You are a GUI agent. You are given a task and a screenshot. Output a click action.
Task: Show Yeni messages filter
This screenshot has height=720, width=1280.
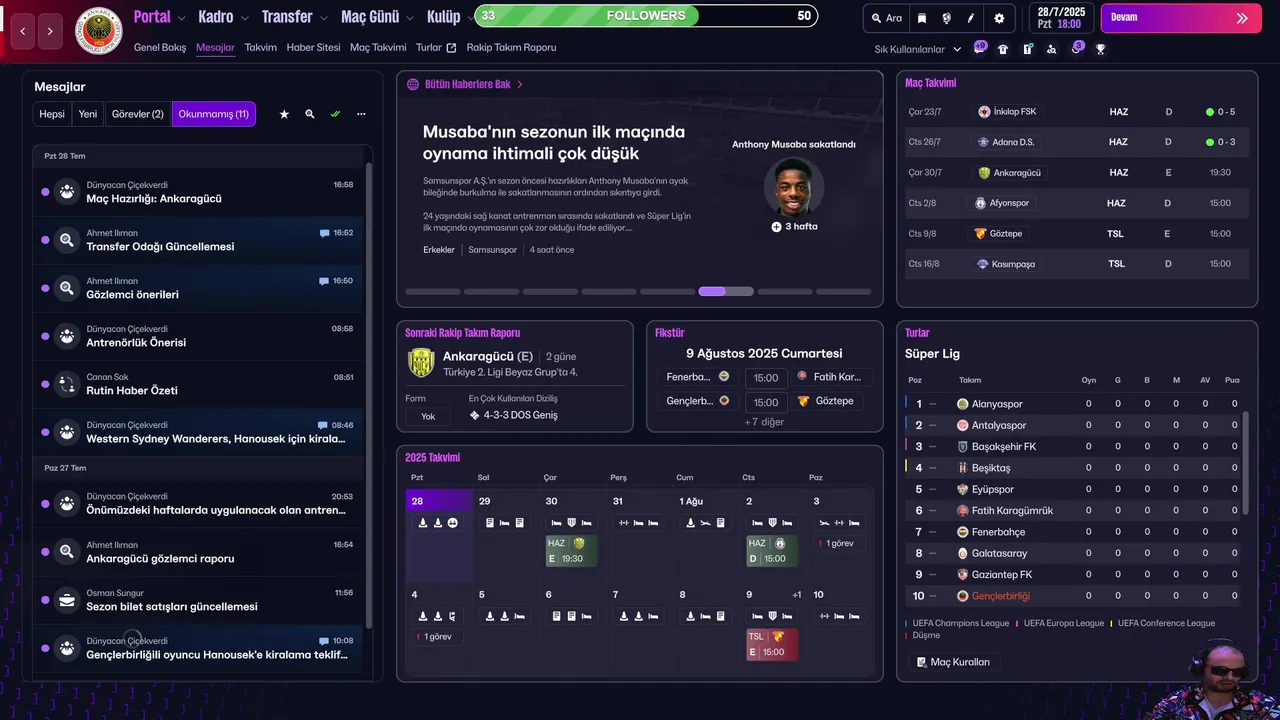click(88, 114)
